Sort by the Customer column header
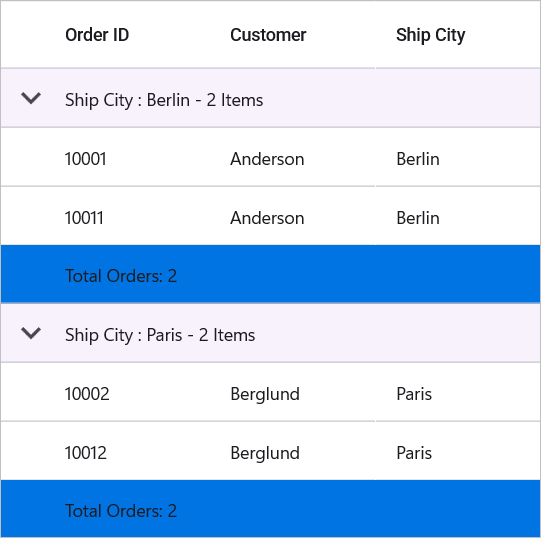This screenshot has width=541, height=538. (x=268, y=35)
